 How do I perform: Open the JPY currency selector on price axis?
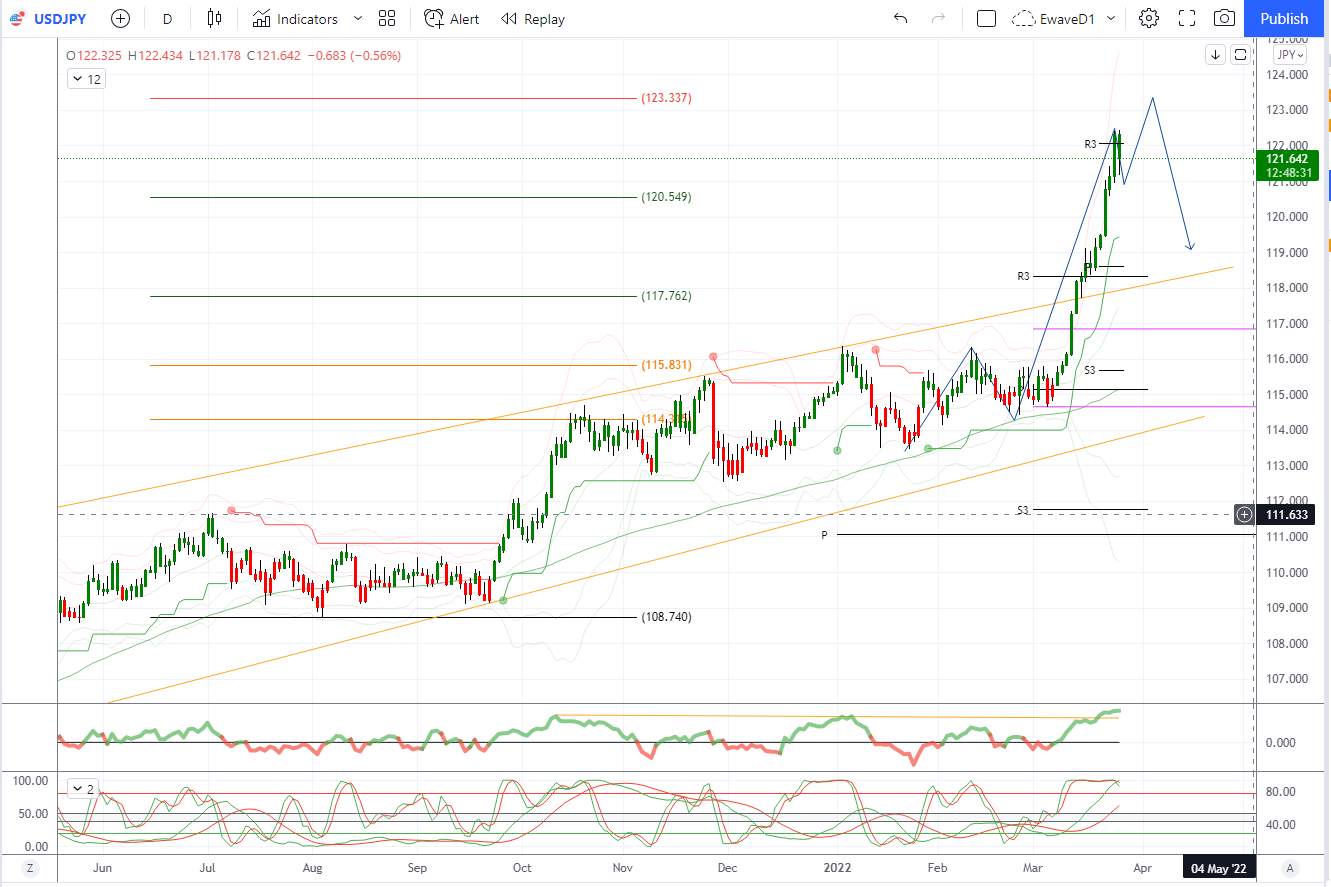[x=1289, y=55]
